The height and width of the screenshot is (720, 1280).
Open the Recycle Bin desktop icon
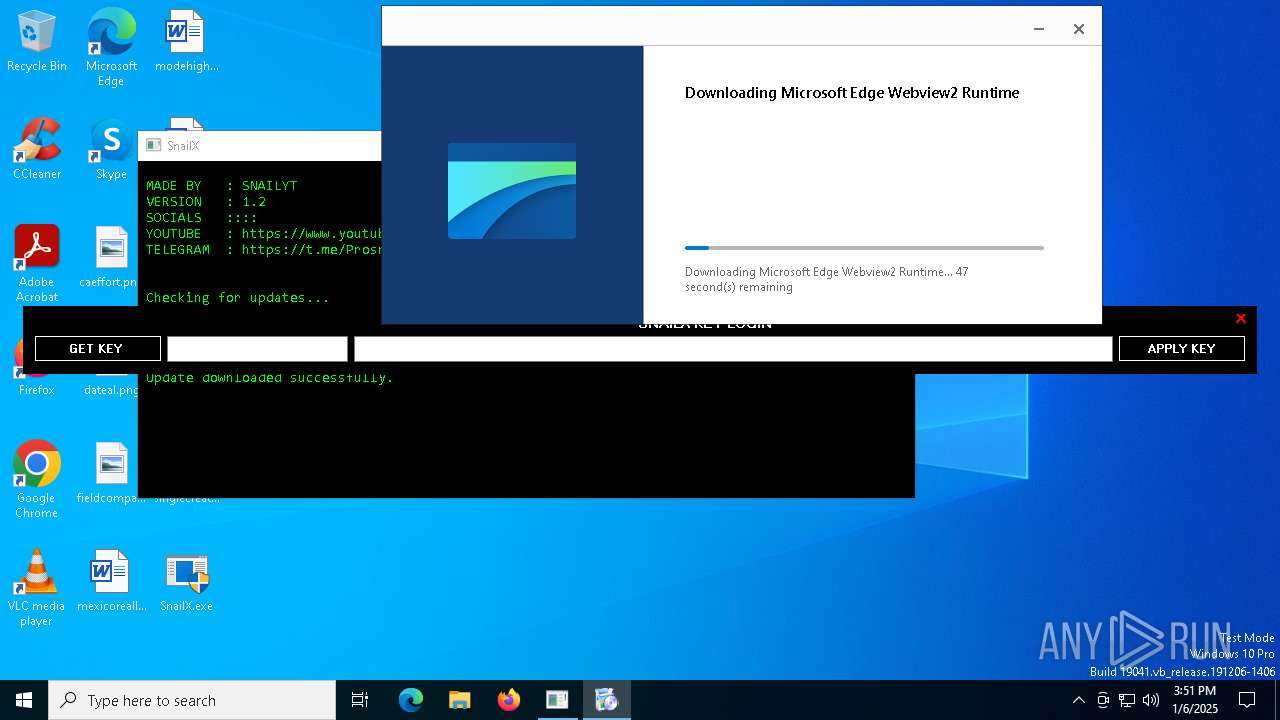37,42
